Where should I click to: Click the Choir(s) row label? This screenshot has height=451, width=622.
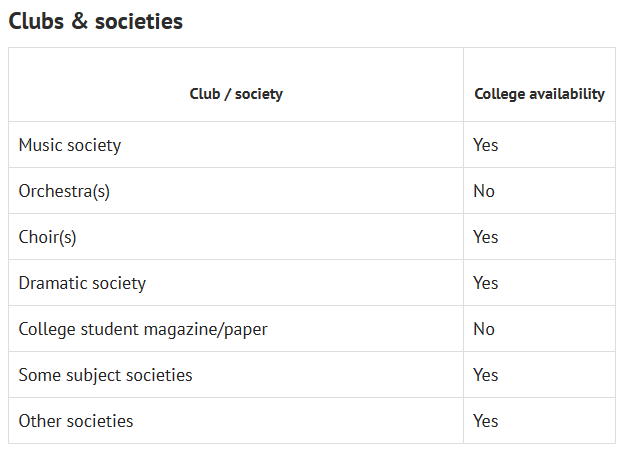[x=47, y=237]
